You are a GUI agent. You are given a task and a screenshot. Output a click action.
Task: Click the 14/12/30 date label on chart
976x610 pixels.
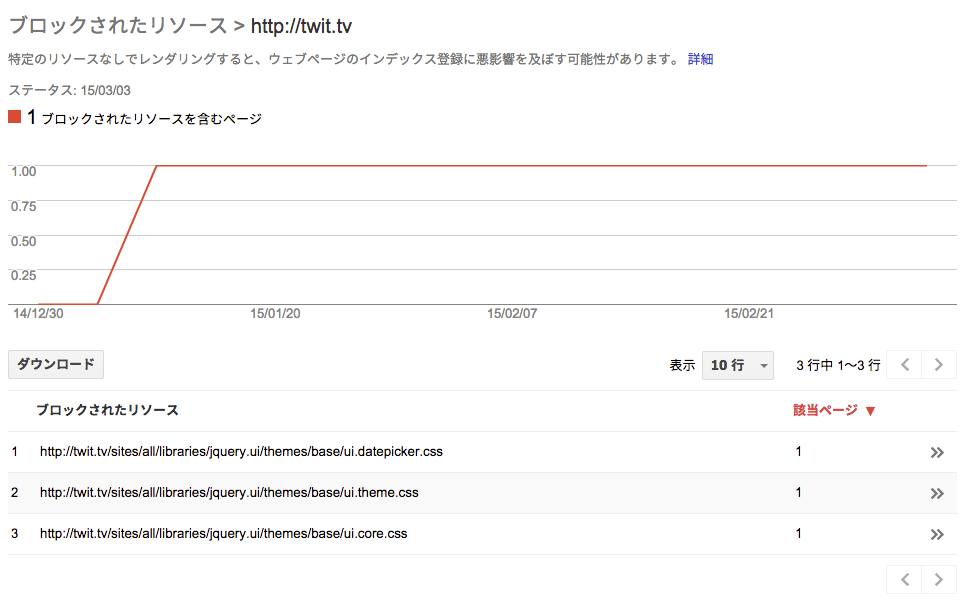pyautogui.click(x=39, y=314)
